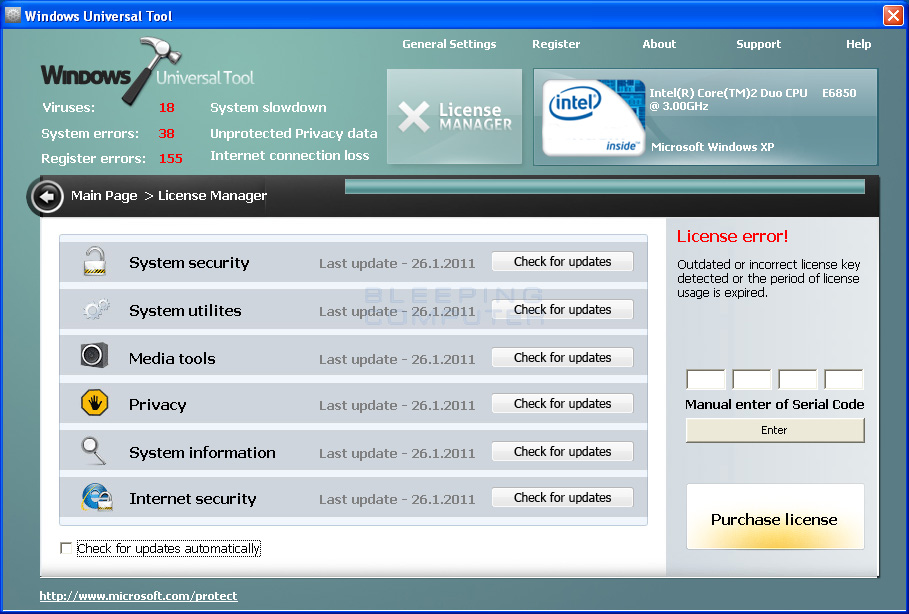Viewport: 909px width, 614px height.
Task: Check for updates for System security
Action: 562,261
